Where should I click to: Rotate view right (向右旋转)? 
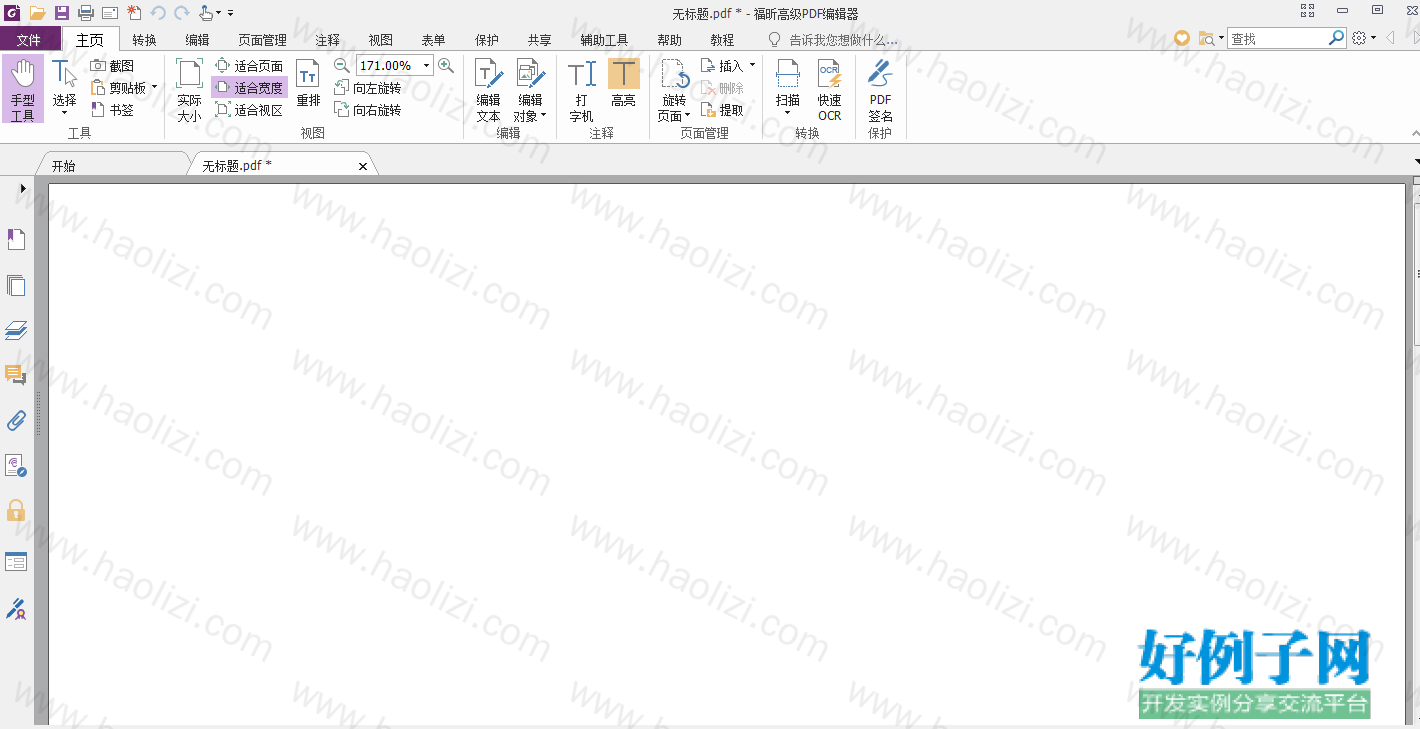367,110
